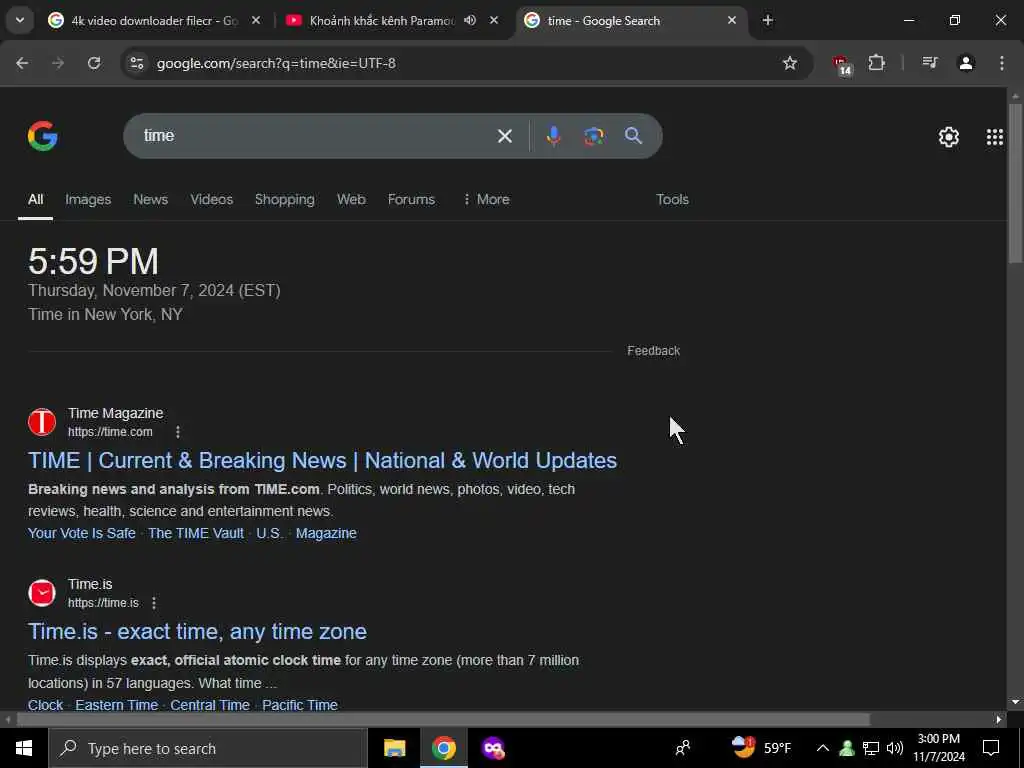Search by image with Google Lens
The image size is (1024, 768).
click(x=594, y=136)
